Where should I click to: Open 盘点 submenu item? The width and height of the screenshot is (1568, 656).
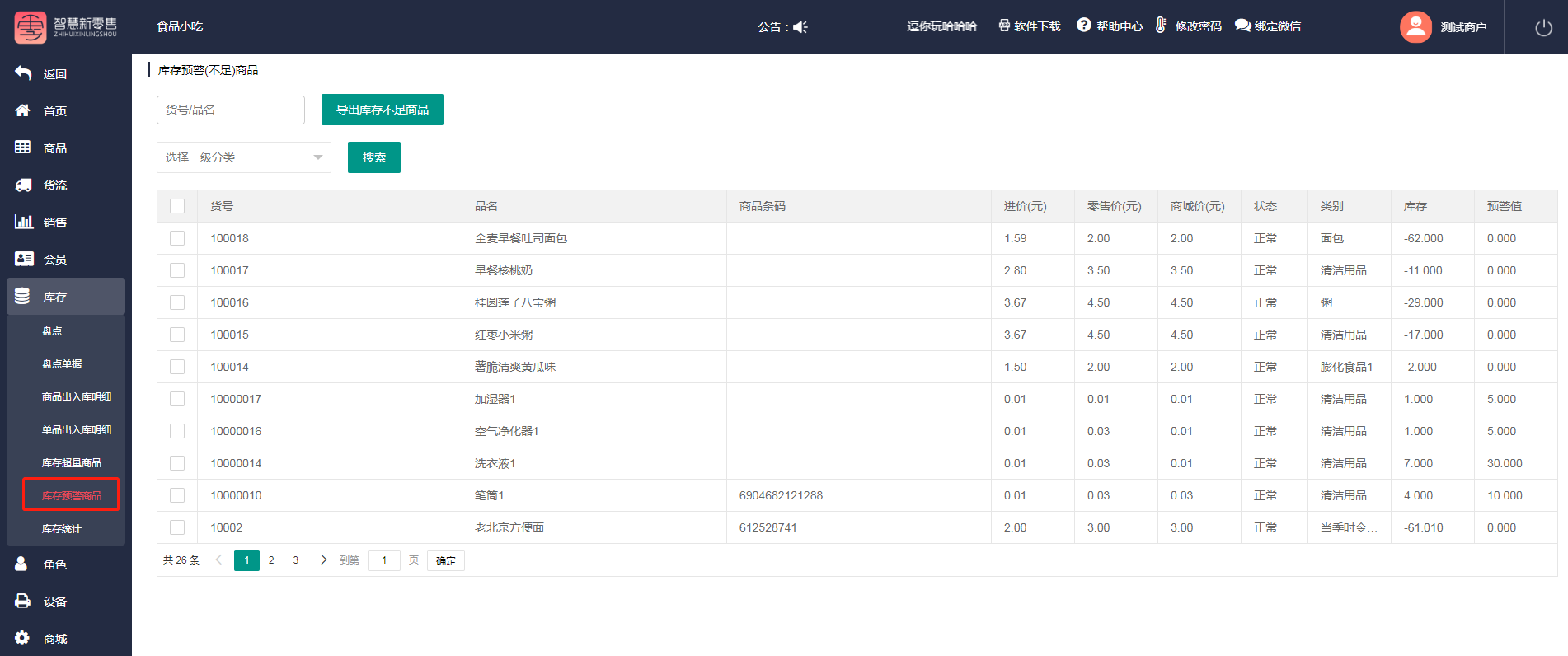tap(52, 331)
